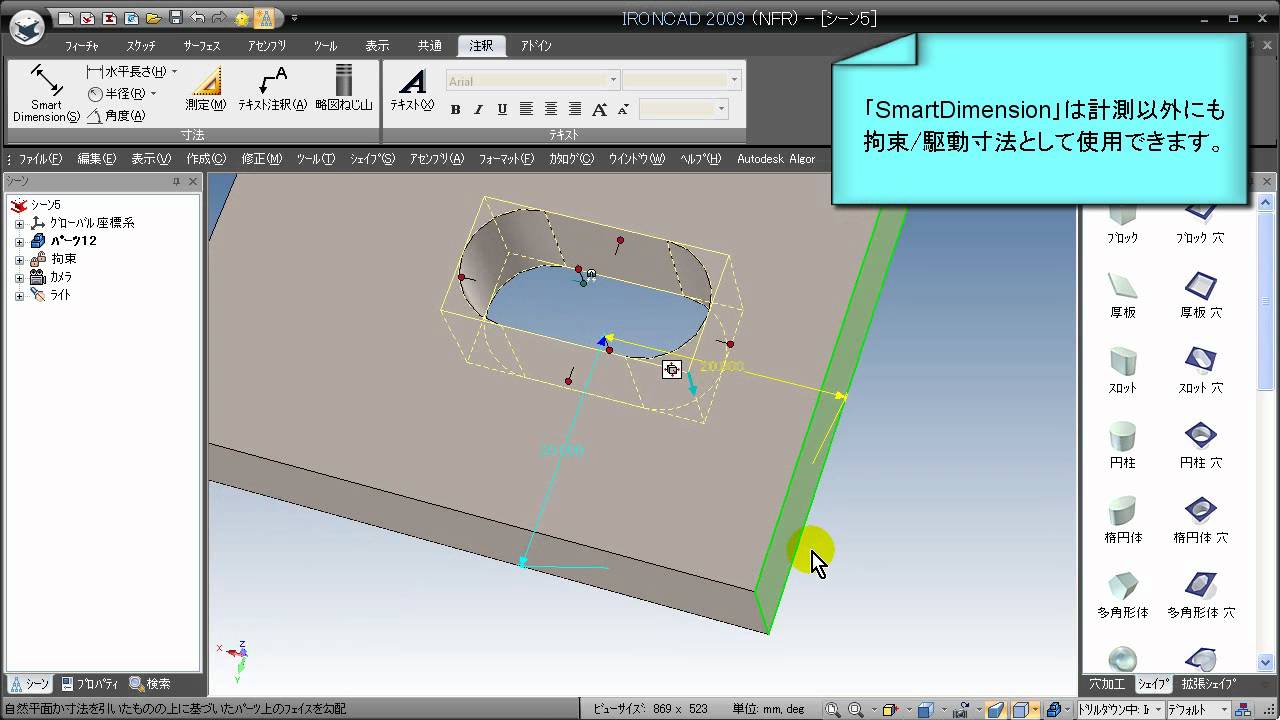Click the positioning anchor icon near slot
The image size is (1280, 720).
point(672,370)
